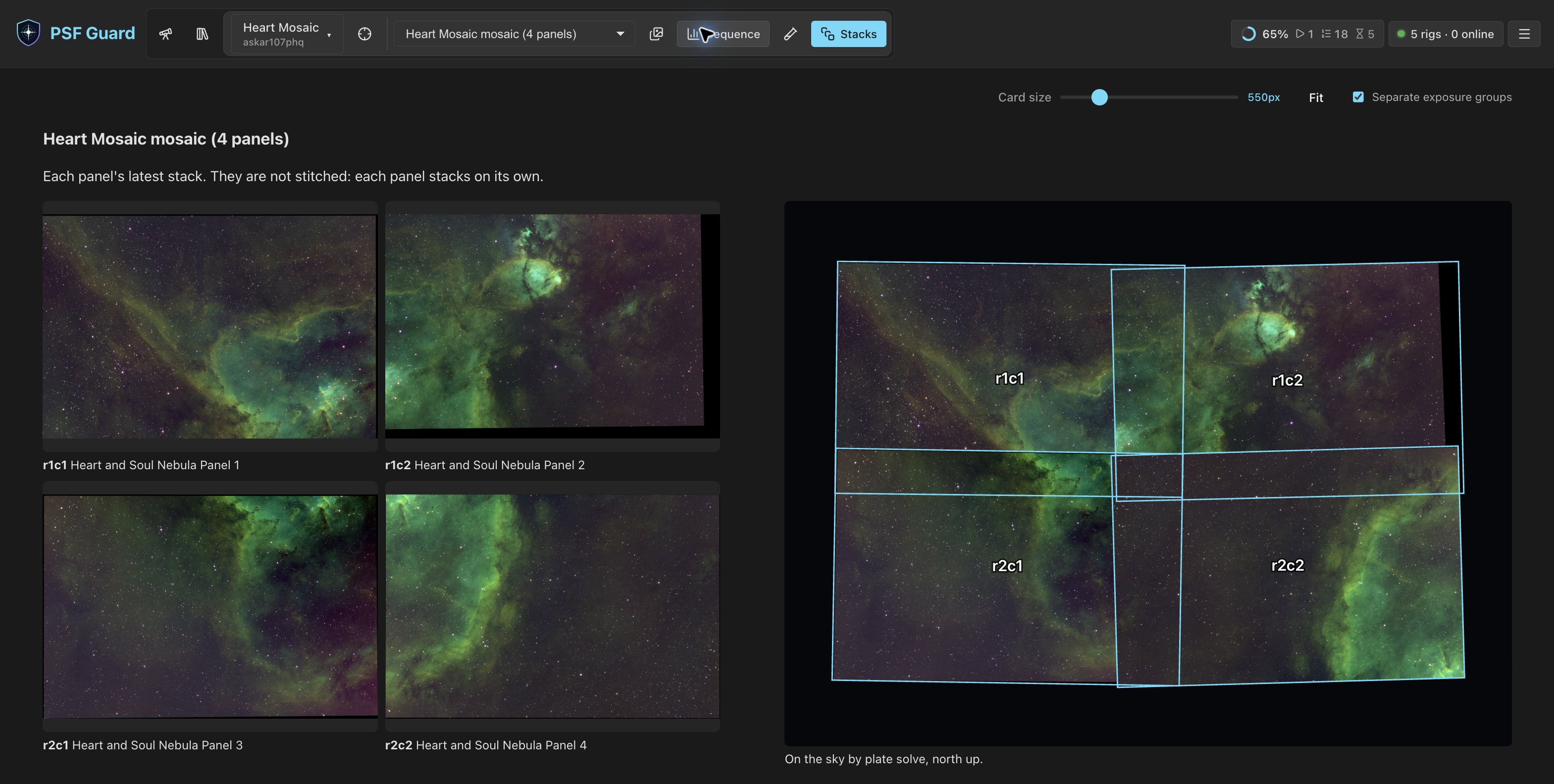
Task: Click the r1c1 label on sky map
Action: 1009,378
